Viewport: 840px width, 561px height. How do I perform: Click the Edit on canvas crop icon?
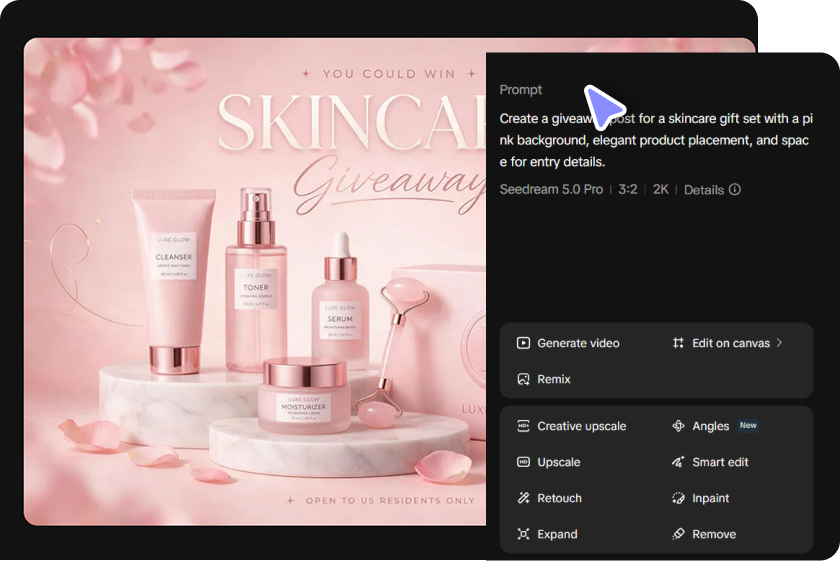pos(678,343)
